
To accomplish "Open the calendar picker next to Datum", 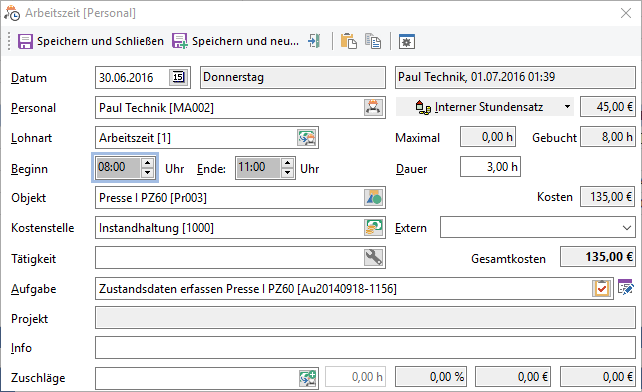I will tap(179, 77).
